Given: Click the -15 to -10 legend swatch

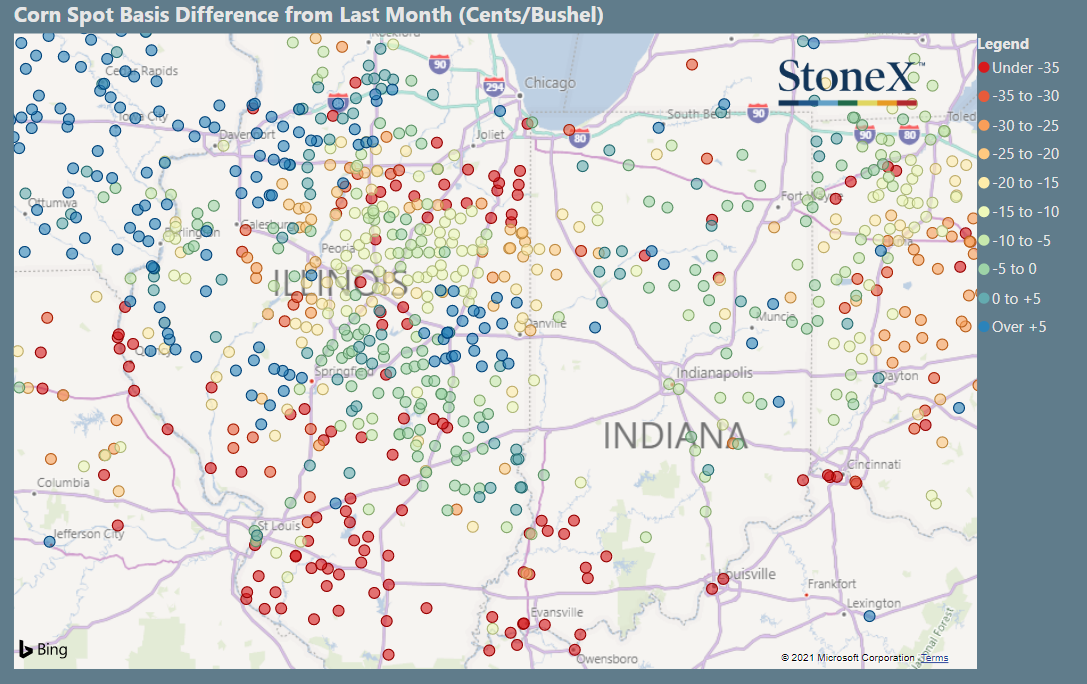Looking at the screenshot, I should click(984, 212).
